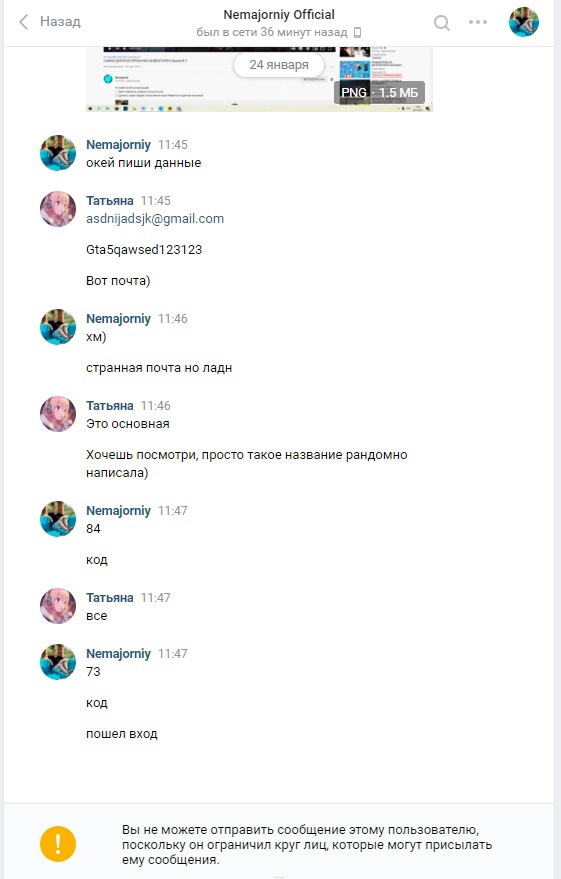561x879 pixels.
Task: Click Nemajorniy avatar beside 84 код
Action: [58, 519]
